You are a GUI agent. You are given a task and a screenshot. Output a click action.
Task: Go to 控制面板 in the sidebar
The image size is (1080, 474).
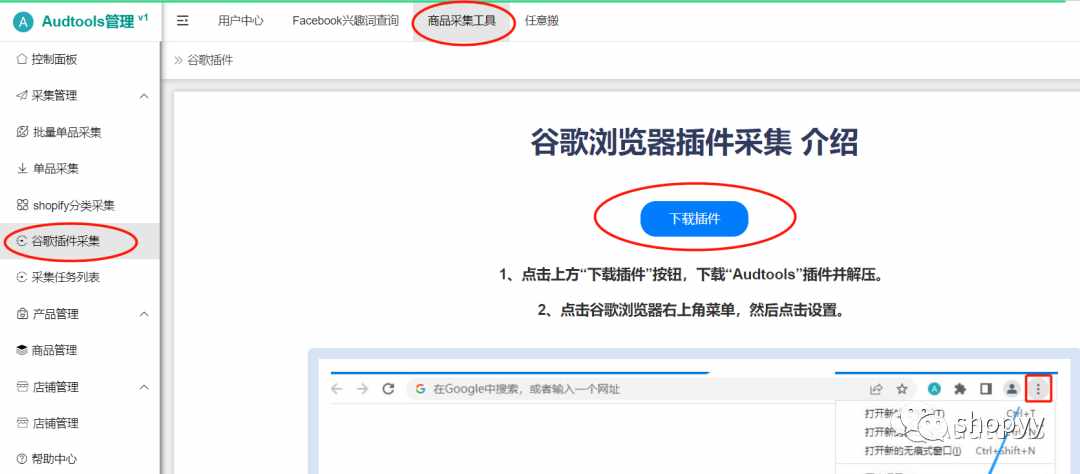pos(54,59)
